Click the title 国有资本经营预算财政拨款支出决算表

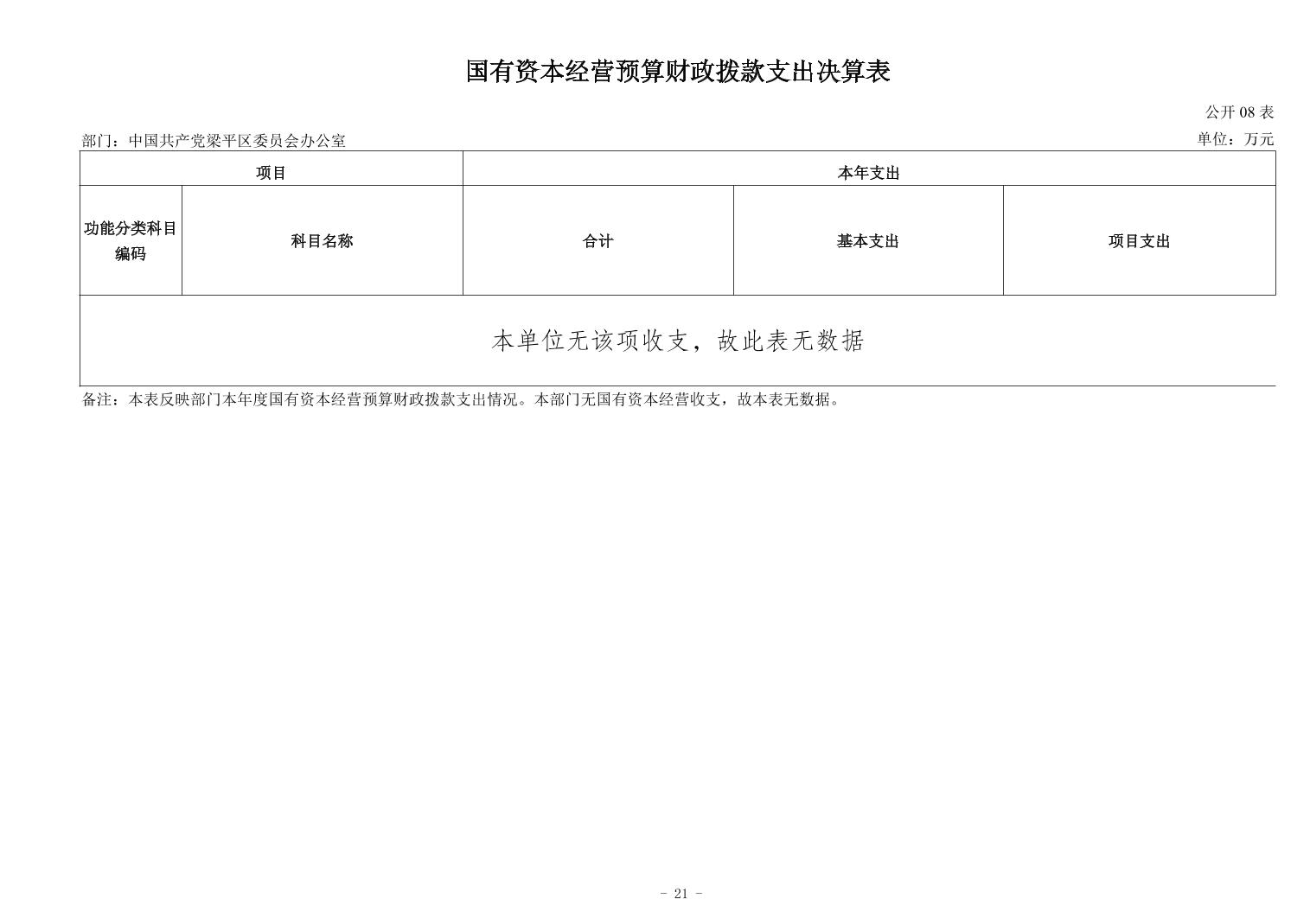coord(678,72)
